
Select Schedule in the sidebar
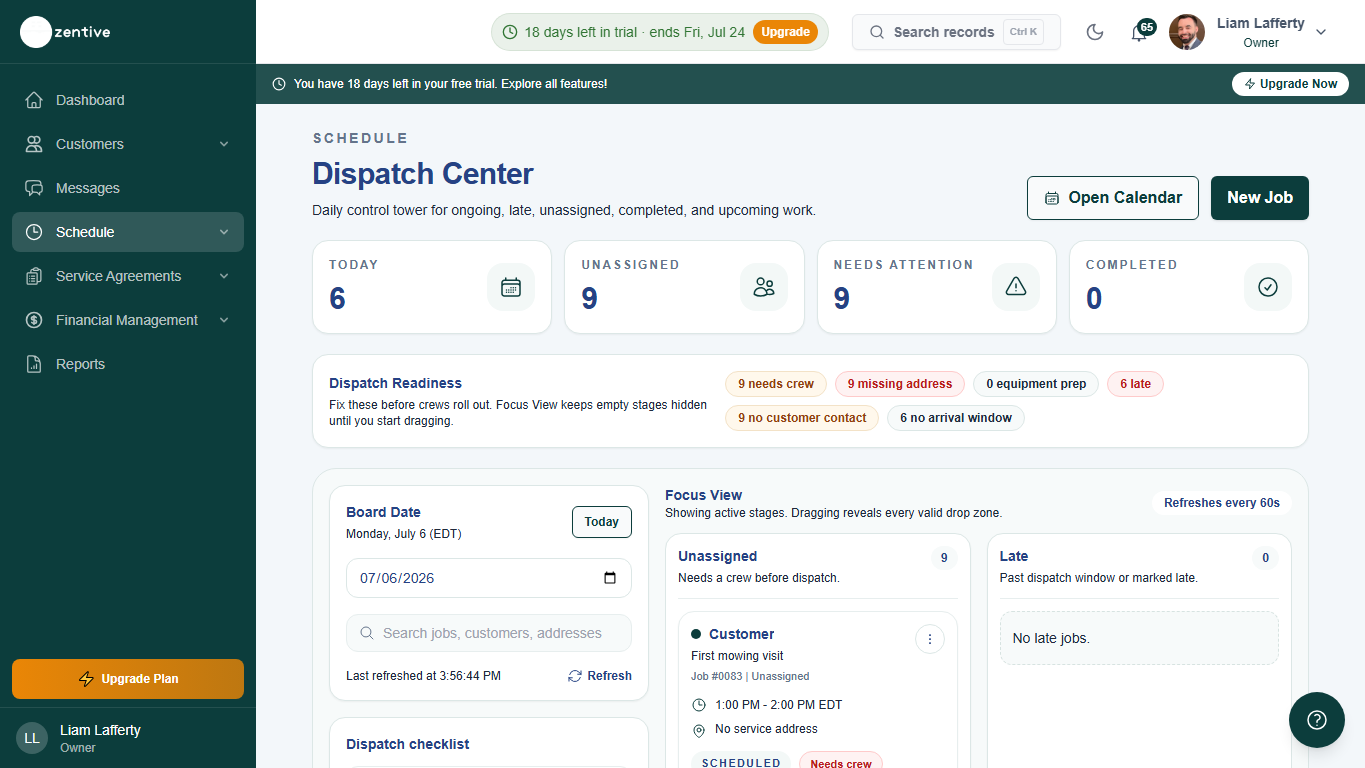(x=128, y=232)
